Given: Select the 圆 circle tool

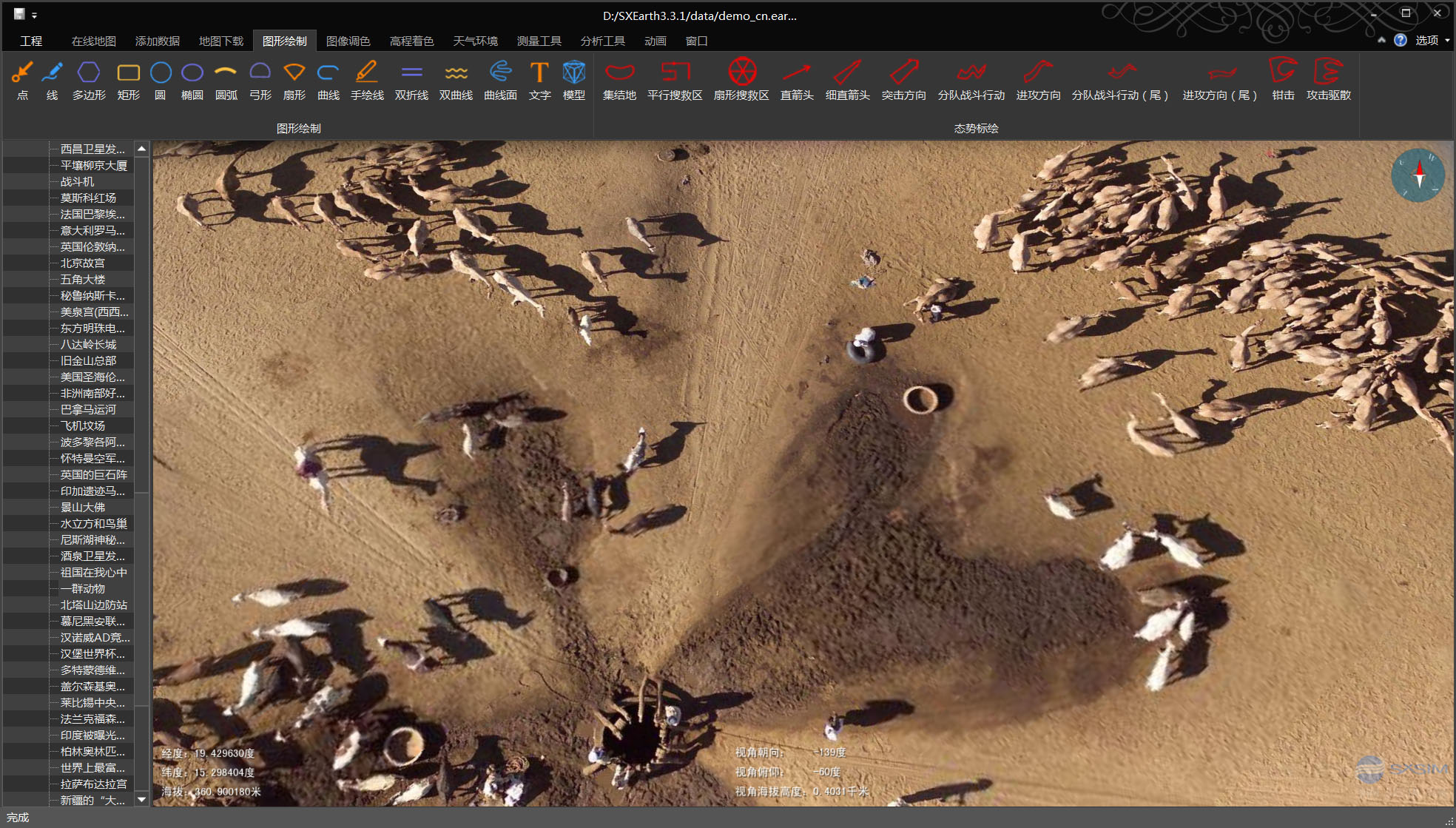Looking at the screenshot, I should (161, 81).
